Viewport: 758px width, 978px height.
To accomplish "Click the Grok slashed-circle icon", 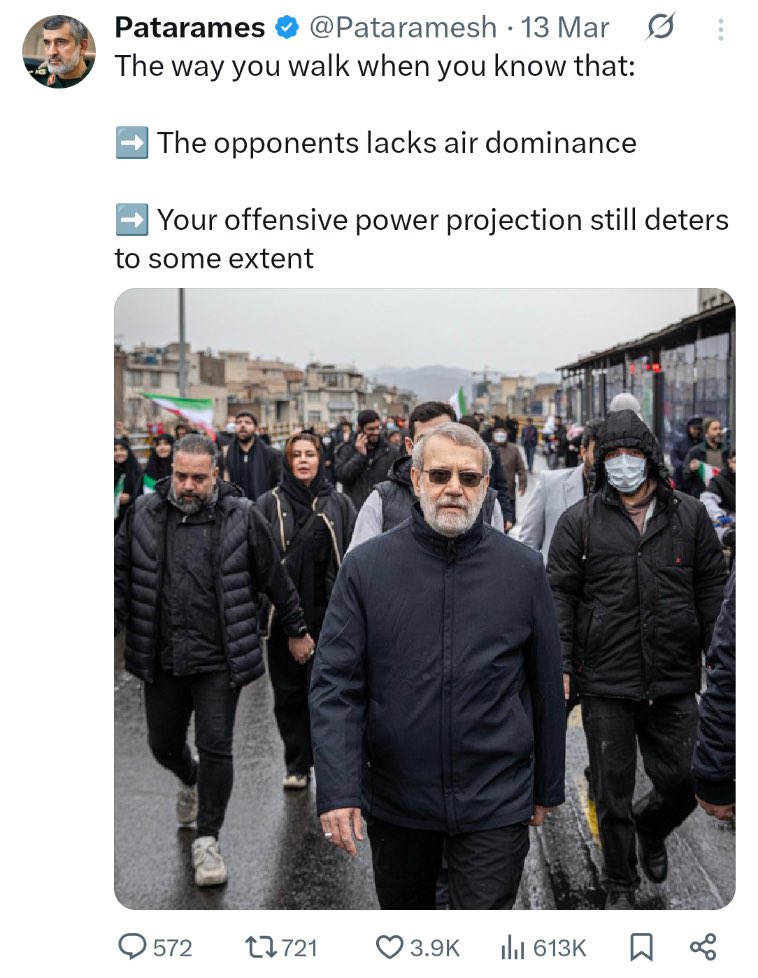I will point(659,27).
